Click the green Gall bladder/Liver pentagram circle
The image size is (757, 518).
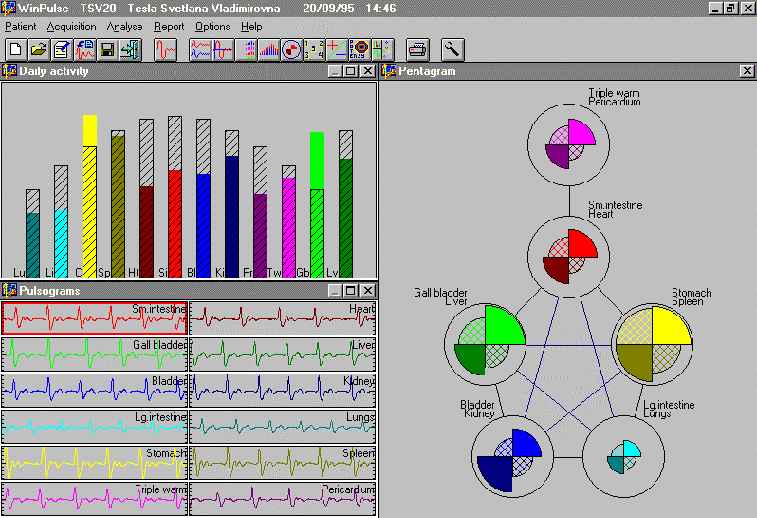485,344
